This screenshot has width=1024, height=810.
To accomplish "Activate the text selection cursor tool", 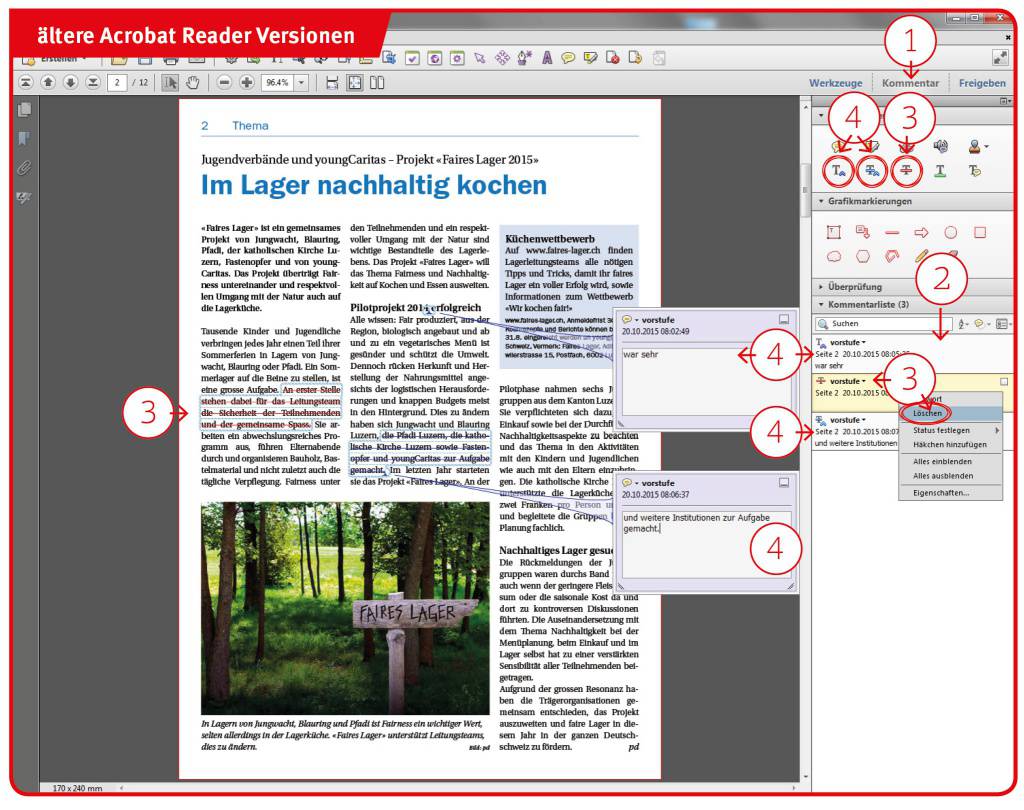I will coord(170,83).
